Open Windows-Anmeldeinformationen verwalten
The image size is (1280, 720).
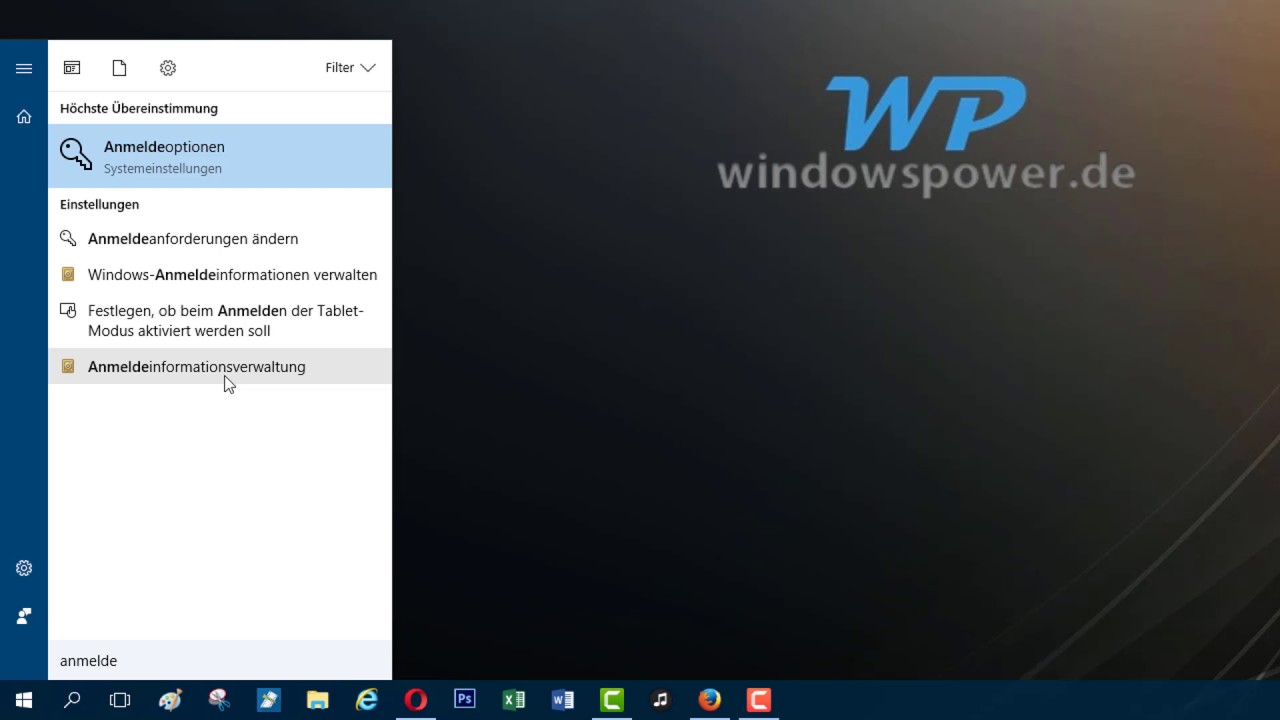[220, 274]
